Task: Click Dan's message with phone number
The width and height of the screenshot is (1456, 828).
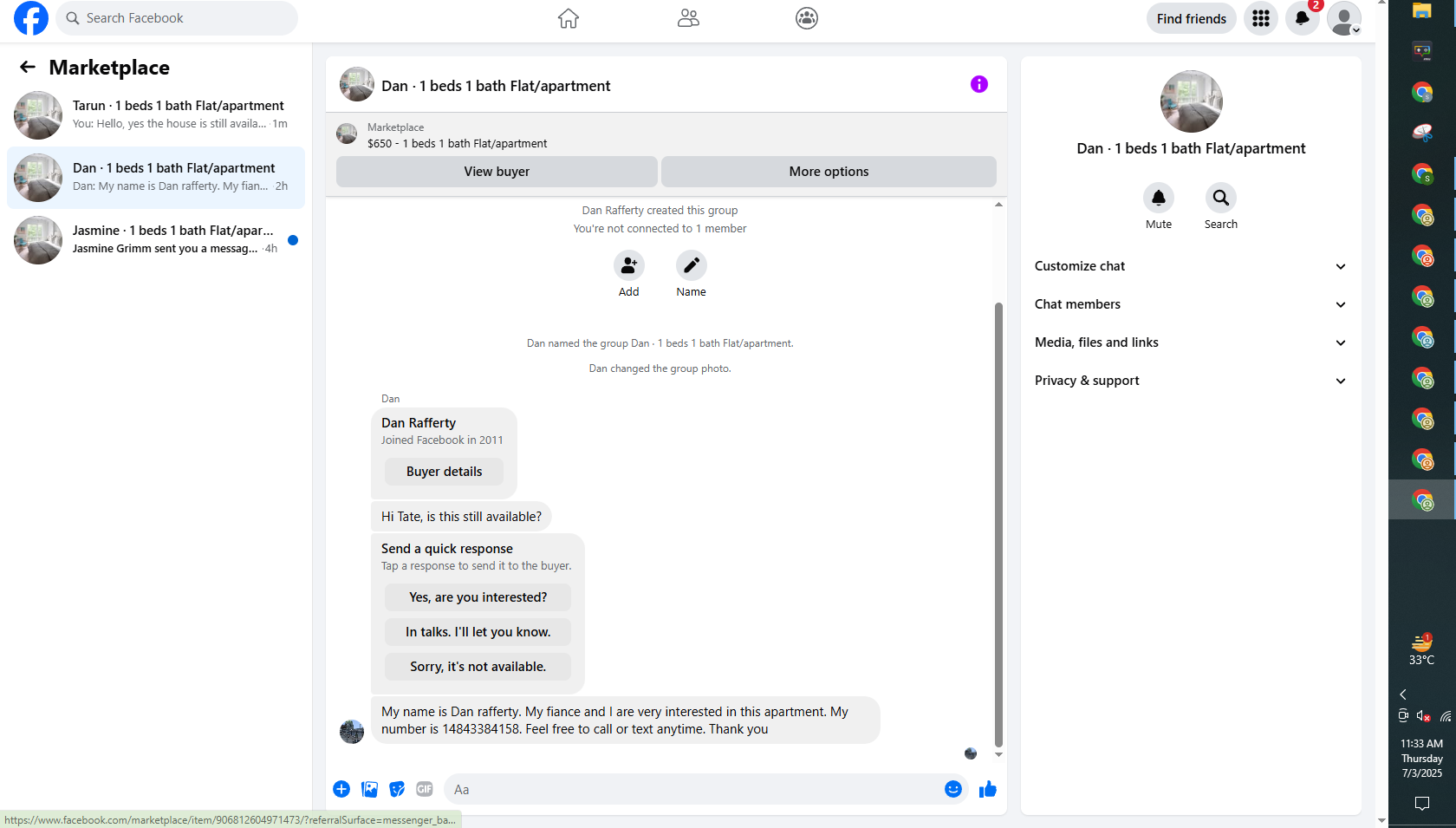Action: coord(625,720)
